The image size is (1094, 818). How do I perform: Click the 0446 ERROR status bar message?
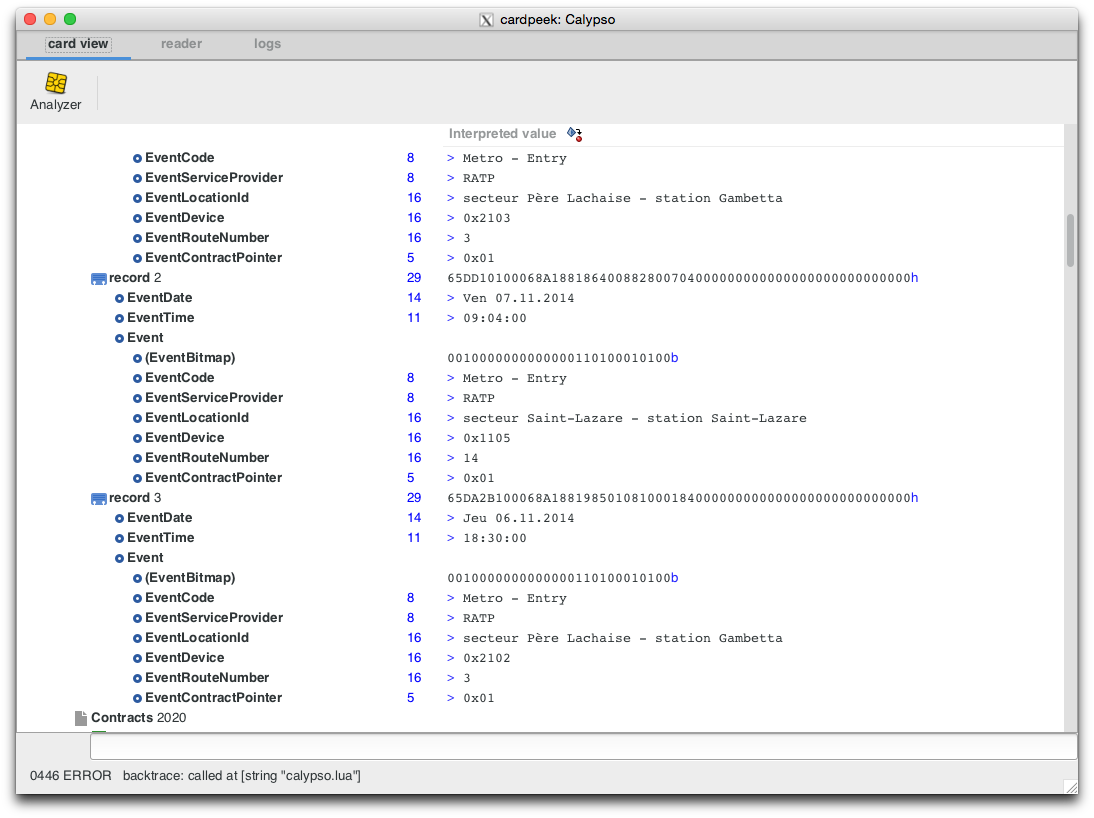(x=195, y=775)
